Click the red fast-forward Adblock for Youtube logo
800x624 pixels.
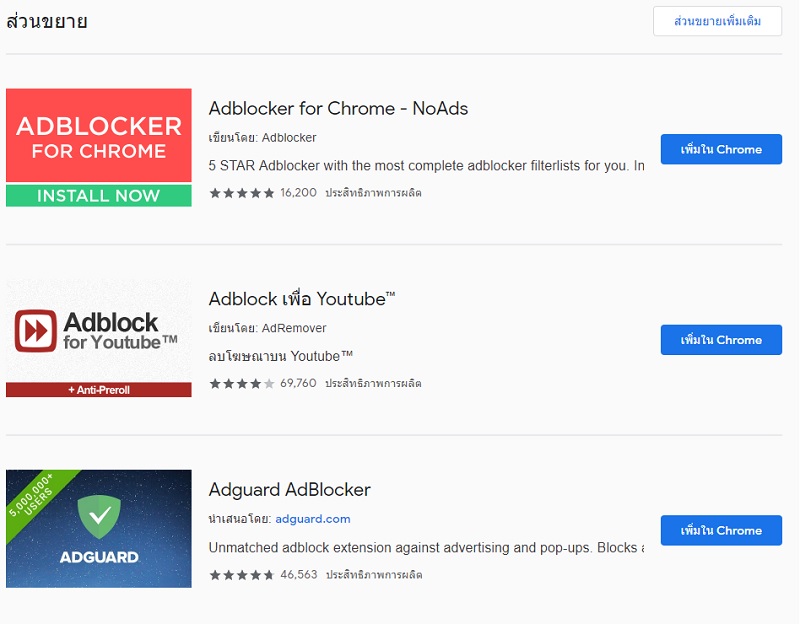(x=35, y=331)
